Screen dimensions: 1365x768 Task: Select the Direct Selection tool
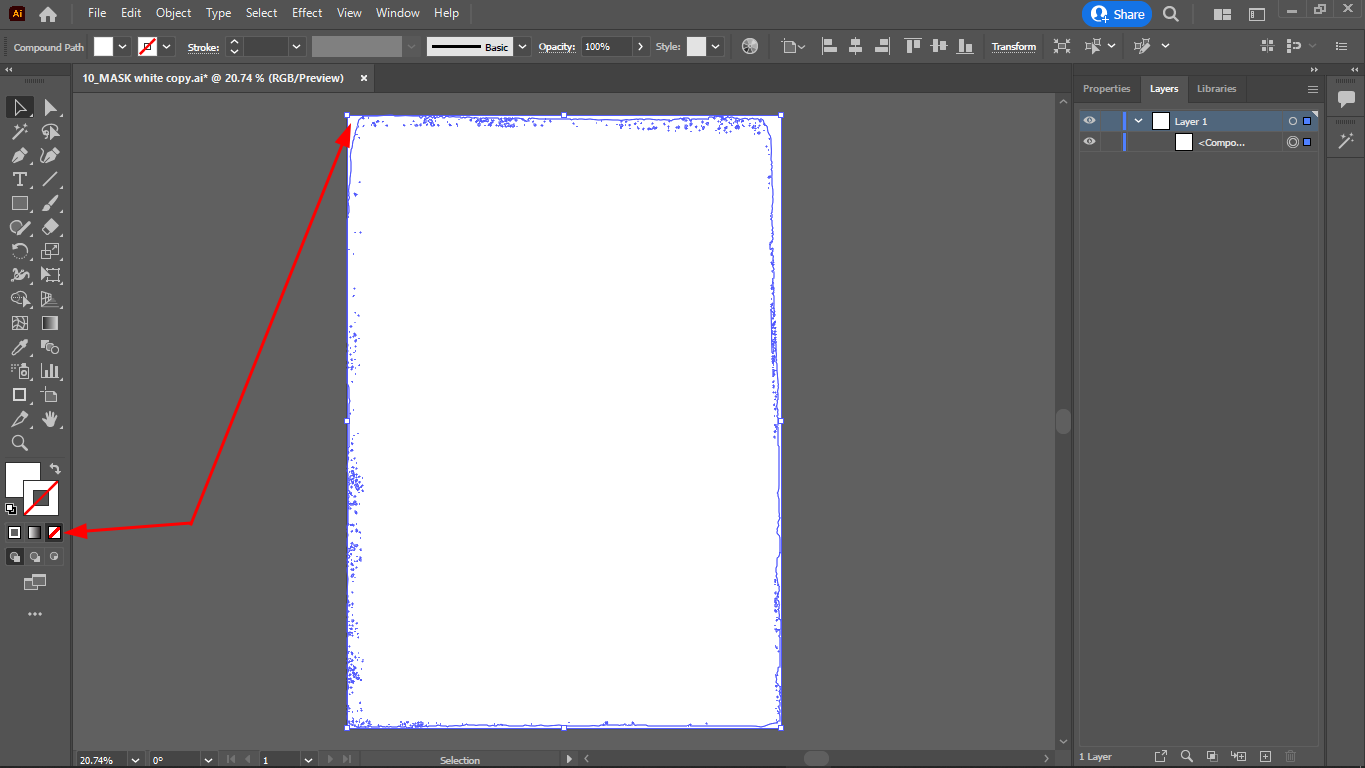tap(51, 107)
